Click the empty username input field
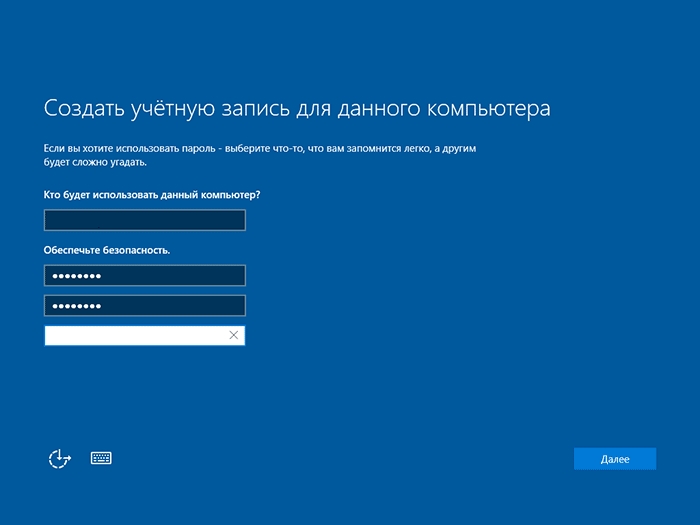700x525 pixels. 144,220
